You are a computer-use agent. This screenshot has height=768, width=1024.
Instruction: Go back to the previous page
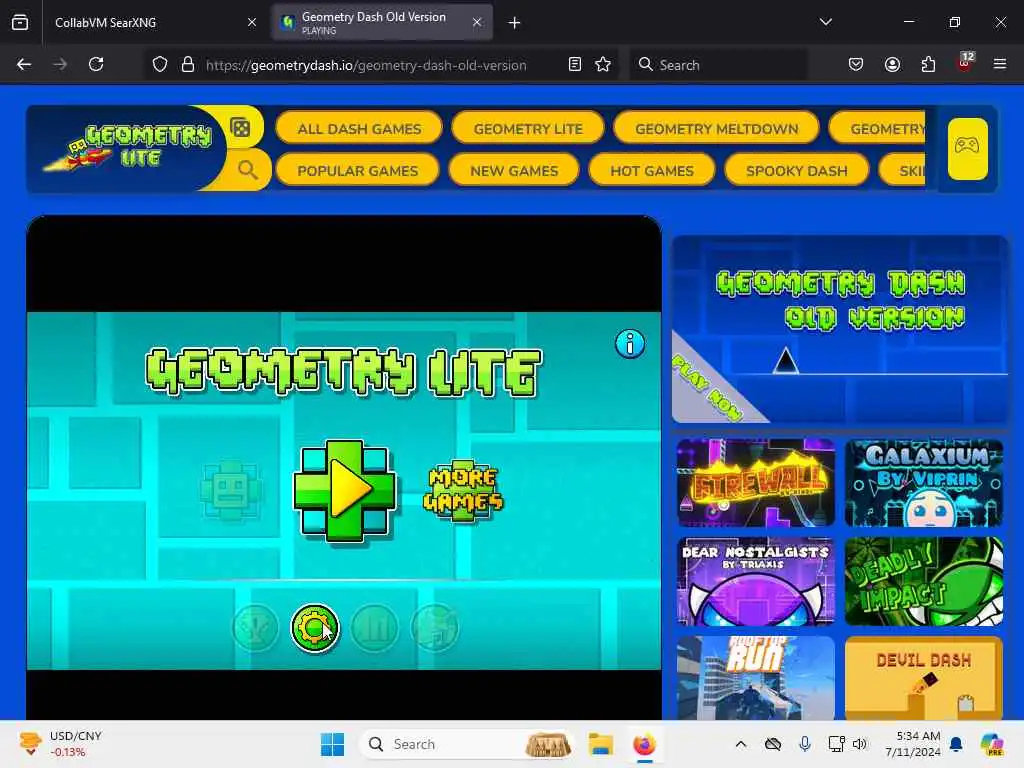tap(24, 64)
